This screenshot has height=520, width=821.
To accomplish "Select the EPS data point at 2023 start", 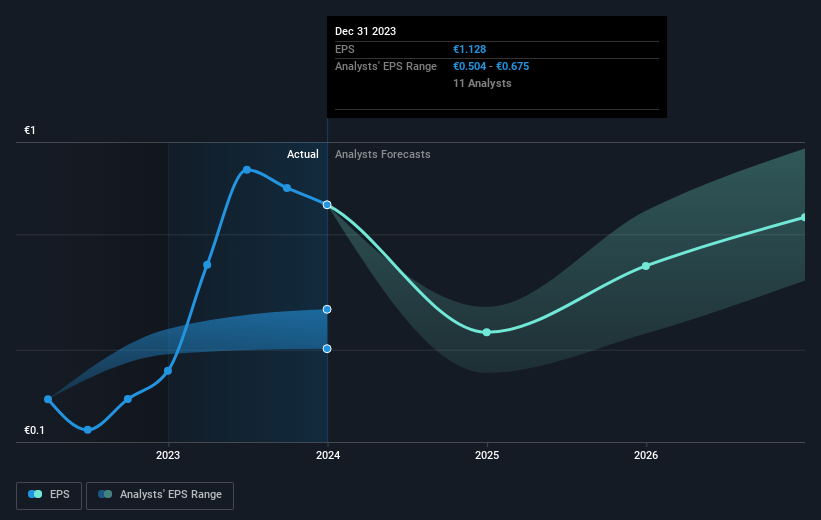I will (168, 371).
